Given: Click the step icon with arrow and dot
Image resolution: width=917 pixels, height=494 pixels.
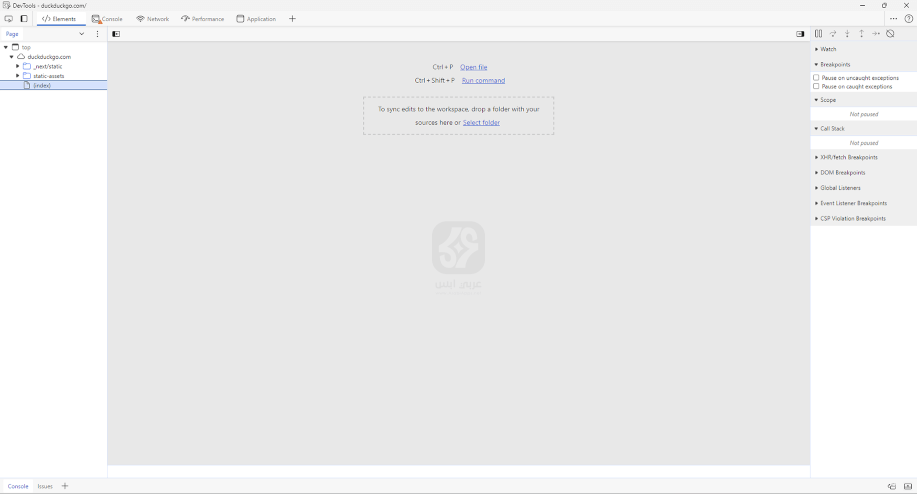Looking at the screenshot, I should (x=876, y=34).
